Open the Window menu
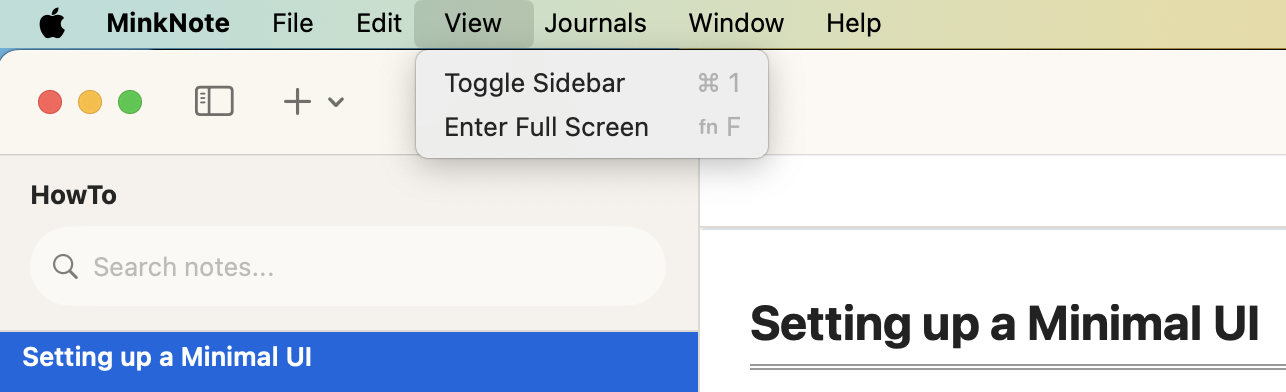 (736, 23)
